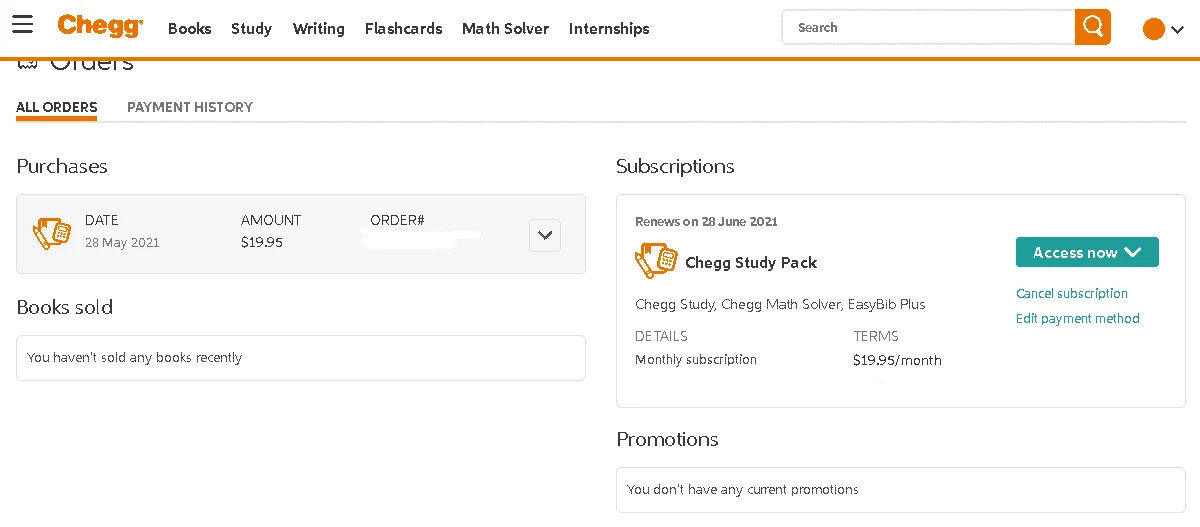Open the Books menu
The image size is (1200, 527).
(x=189, y=29)
